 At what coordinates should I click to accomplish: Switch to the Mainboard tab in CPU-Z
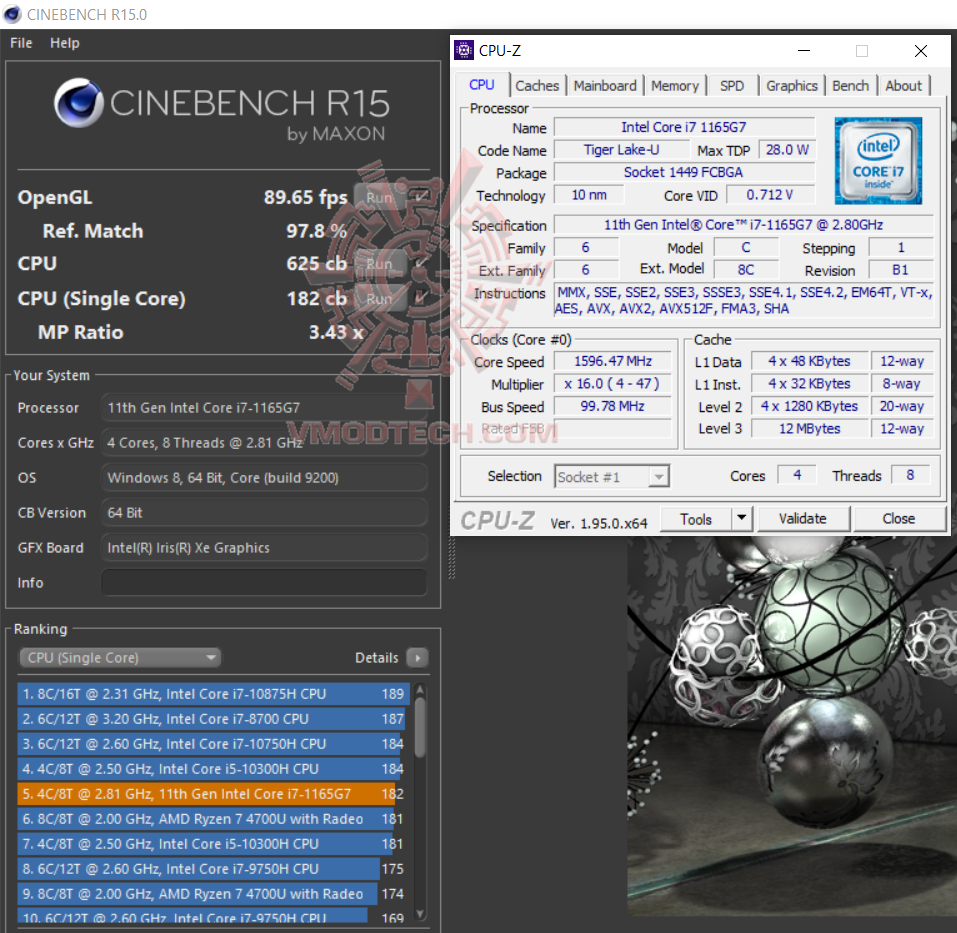(x=605, y=86)
